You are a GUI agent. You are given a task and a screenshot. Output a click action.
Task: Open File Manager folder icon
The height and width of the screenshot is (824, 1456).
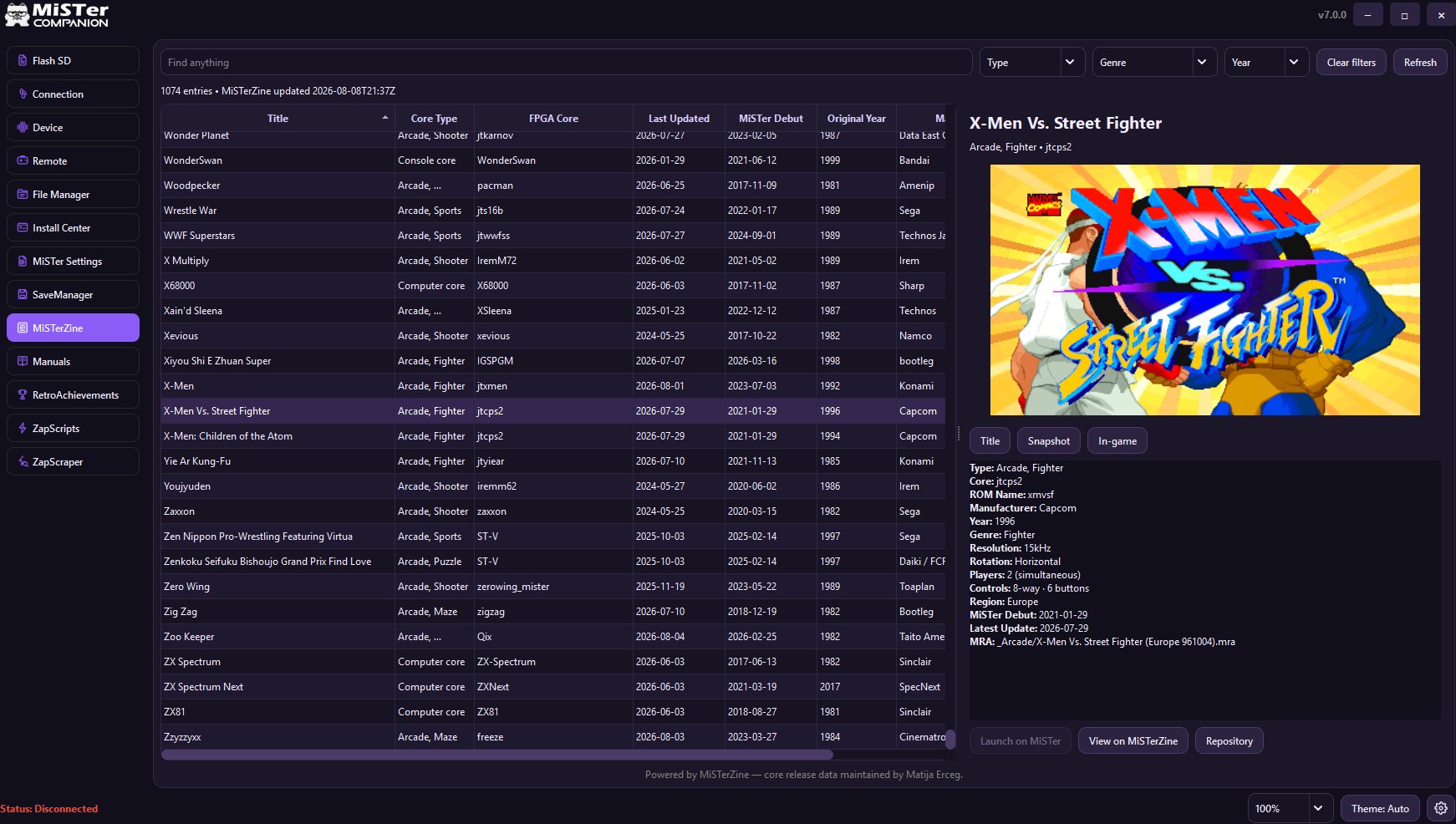pos(23,195)
